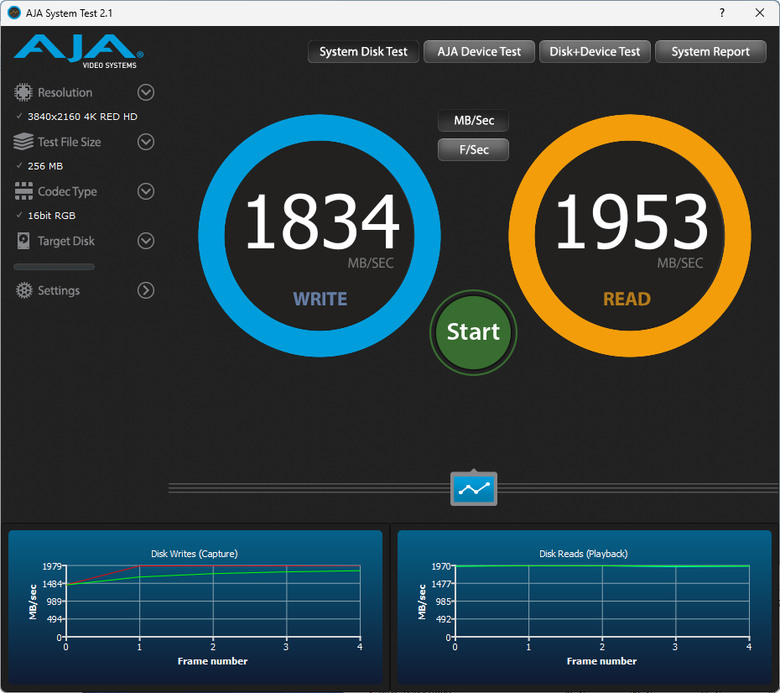This screenshot has height=693, width=780.
Task: Select the 256 MB file size entry
Action: point(45,166)
